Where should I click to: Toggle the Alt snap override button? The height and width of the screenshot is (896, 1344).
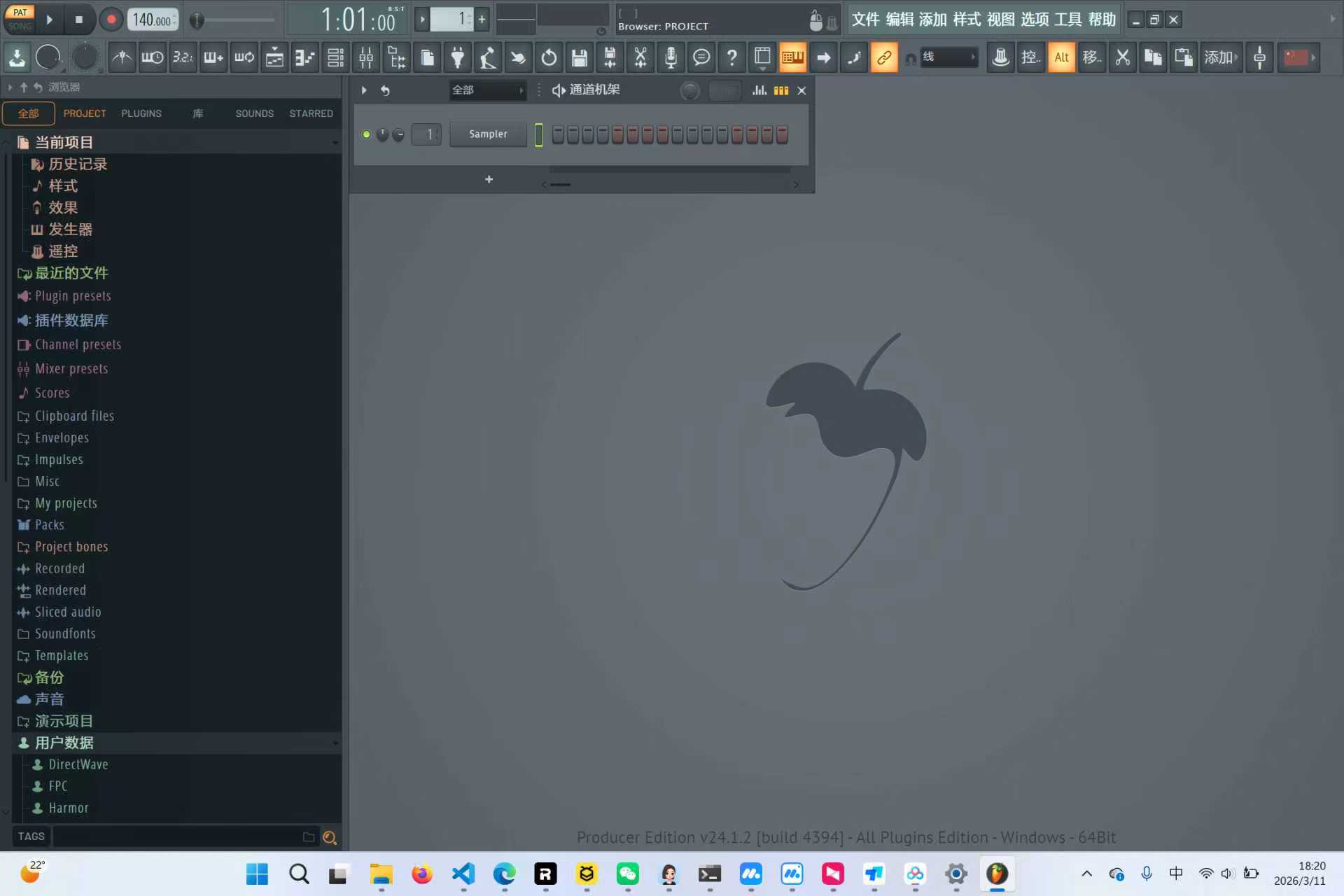click(1061, 57)
